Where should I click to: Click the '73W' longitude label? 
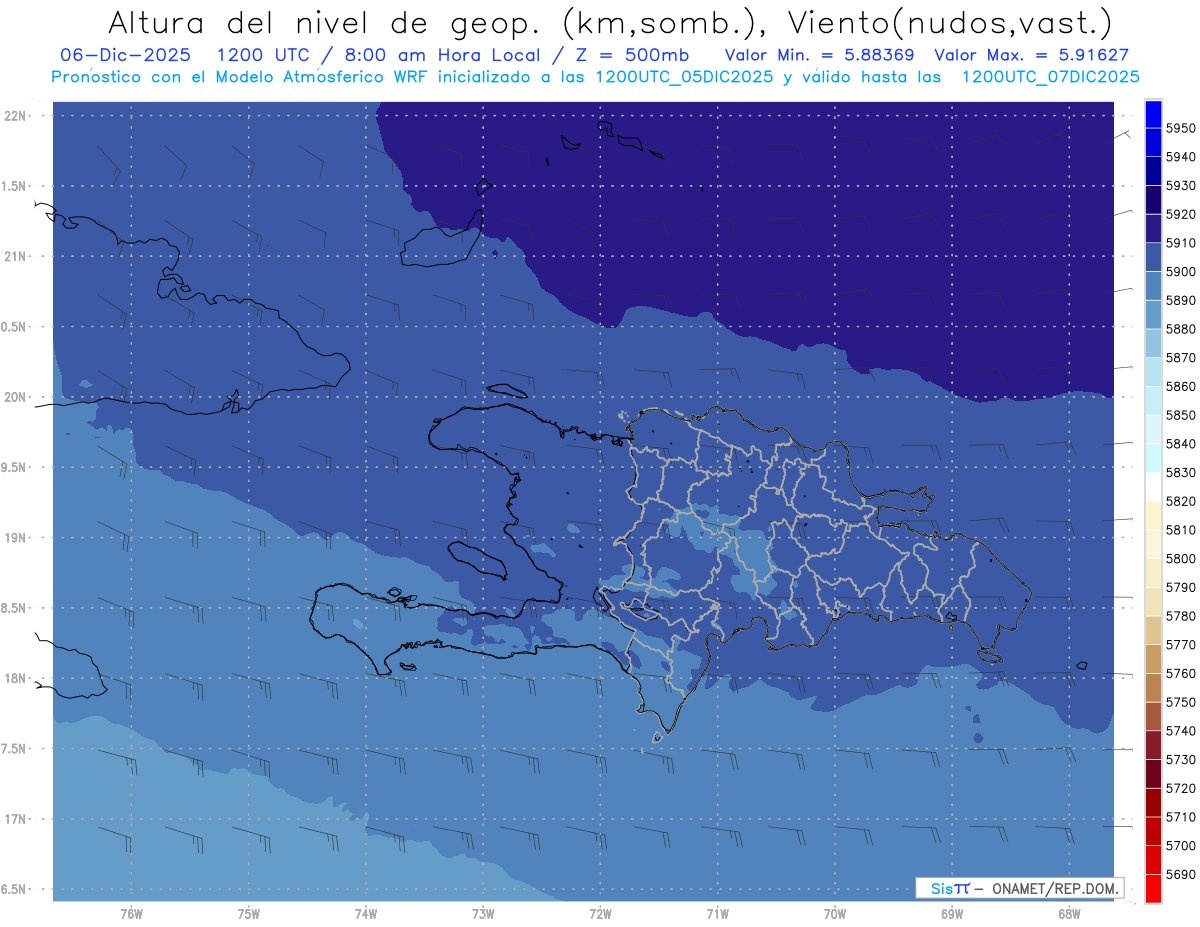coord(483,913)
